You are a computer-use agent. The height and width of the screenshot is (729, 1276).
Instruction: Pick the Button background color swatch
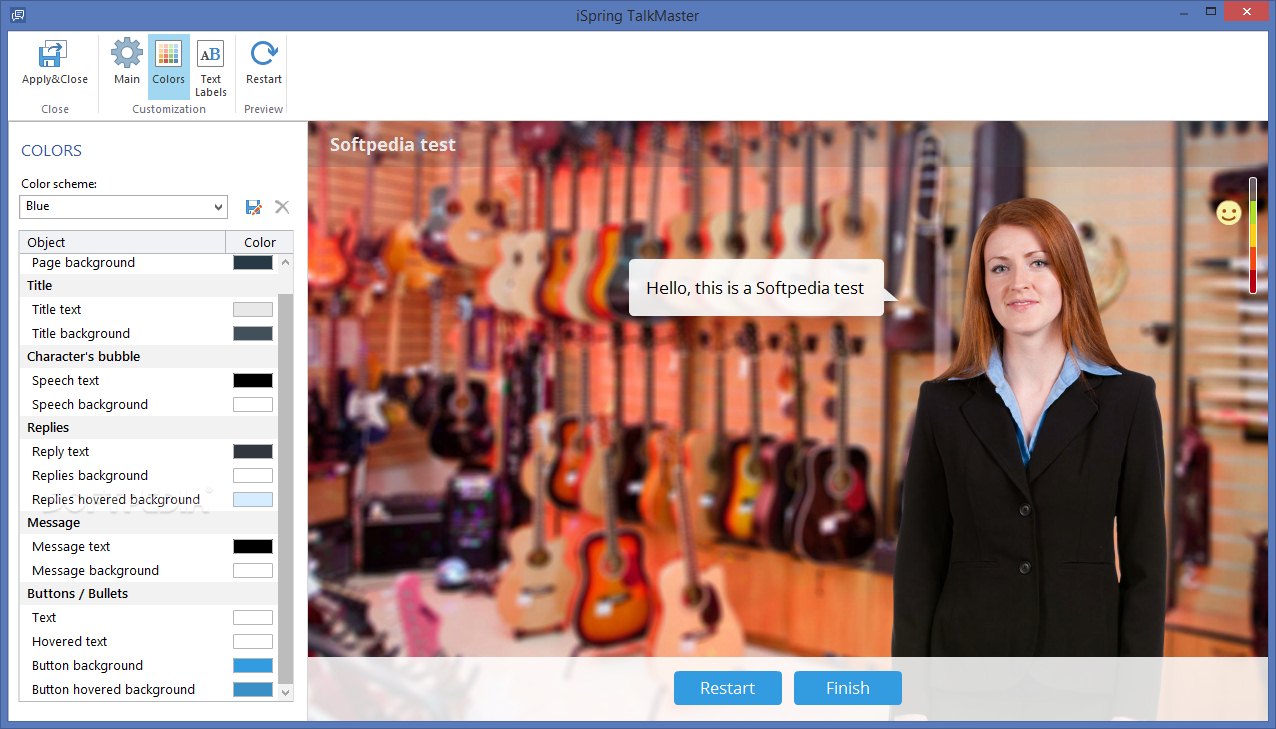[x=253, y=666]
